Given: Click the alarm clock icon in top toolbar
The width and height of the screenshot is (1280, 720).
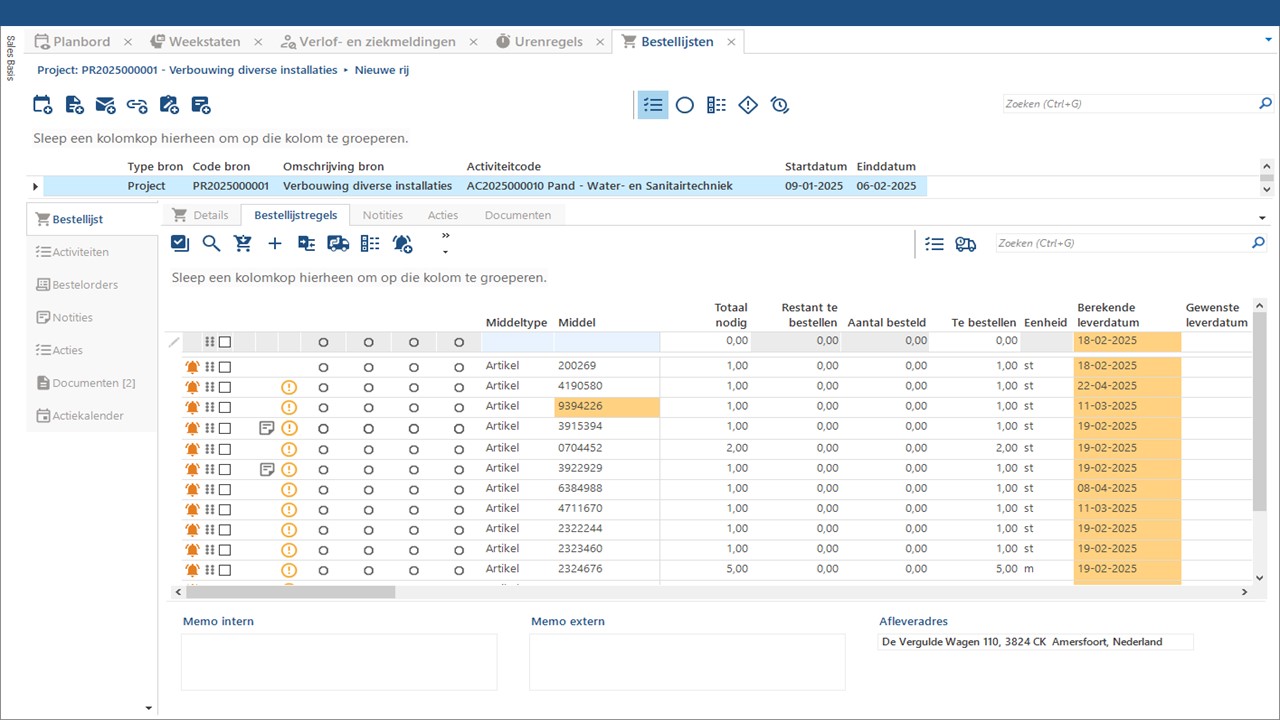Looking at the screenshot, I should [x=780, y=105].
